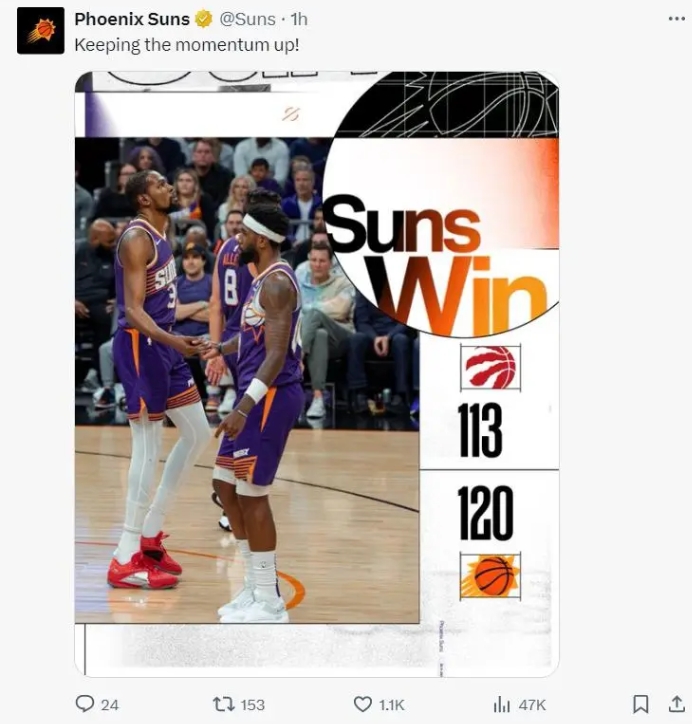This screenshot has width=692, height=724.
Task: Open the Suns Win image
Action: tap(317, 374)
